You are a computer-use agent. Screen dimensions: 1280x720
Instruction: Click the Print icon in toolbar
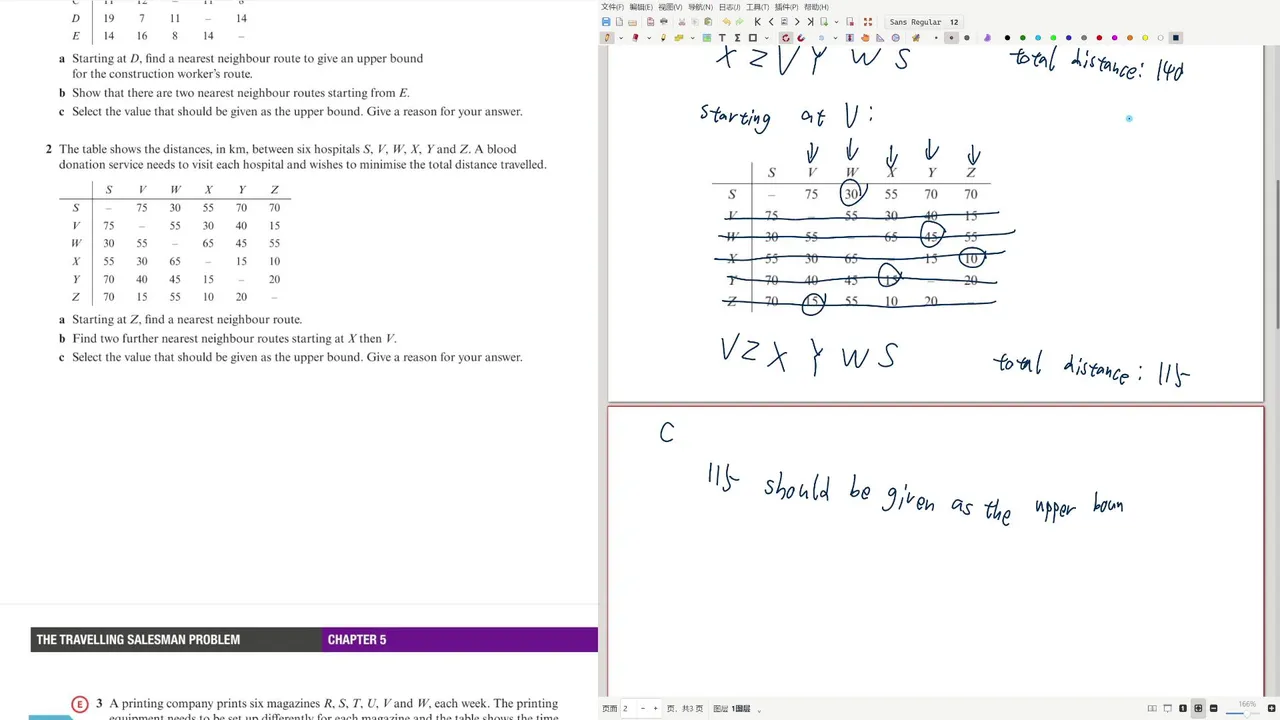pos(662,22)
